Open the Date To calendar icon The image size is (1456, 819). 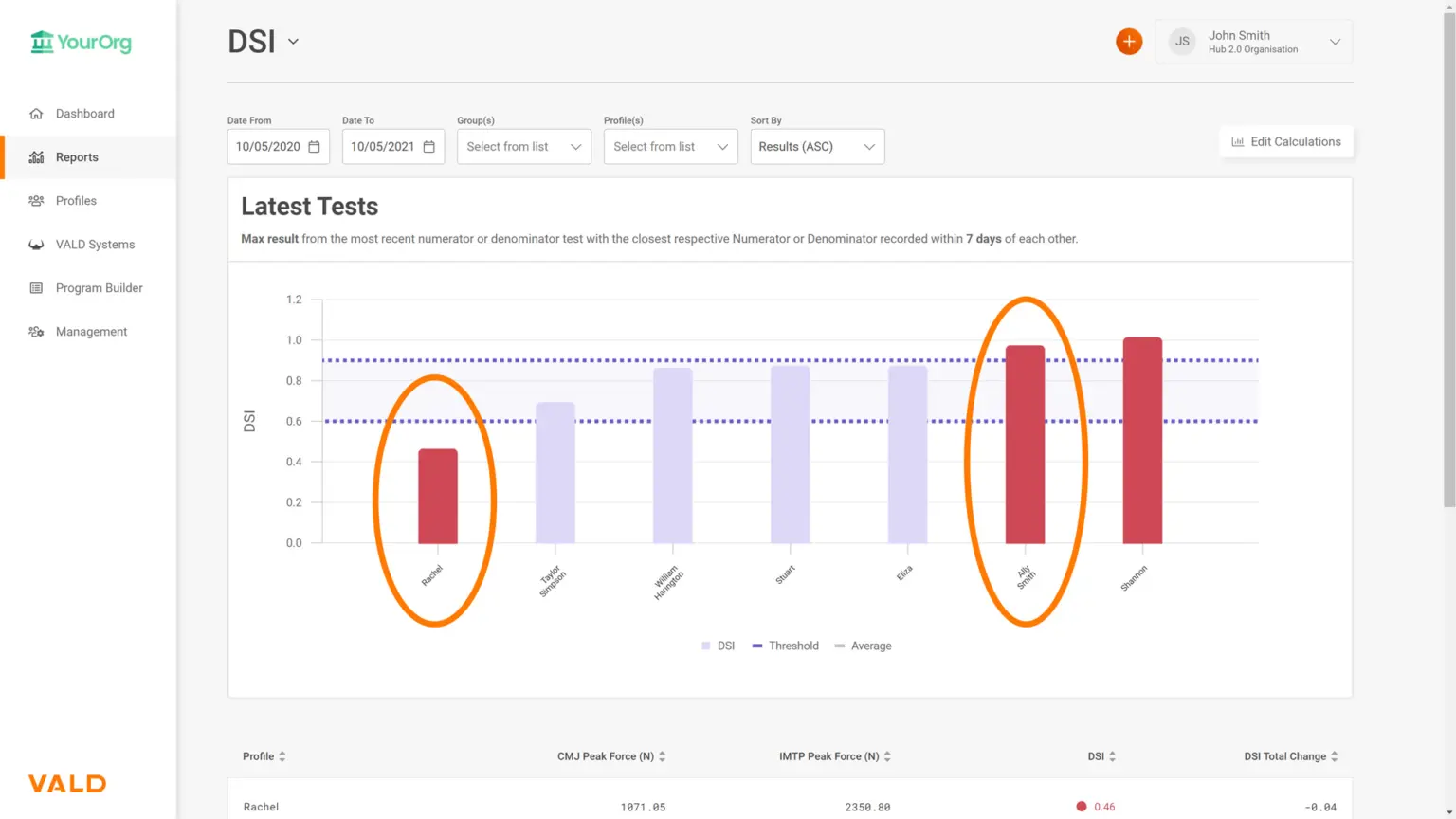pyautogui.click(x=429, y=147)
